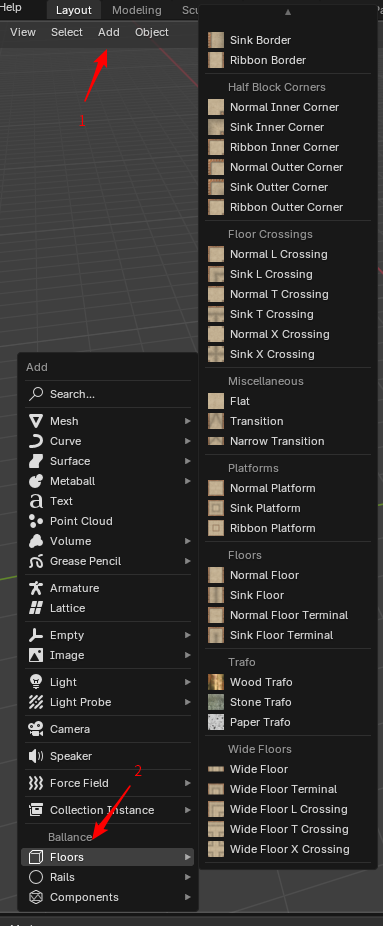383x926 pixels.
Task: Click the Wide Floor X Crossing icon
Action: click(x=216, y=849)
